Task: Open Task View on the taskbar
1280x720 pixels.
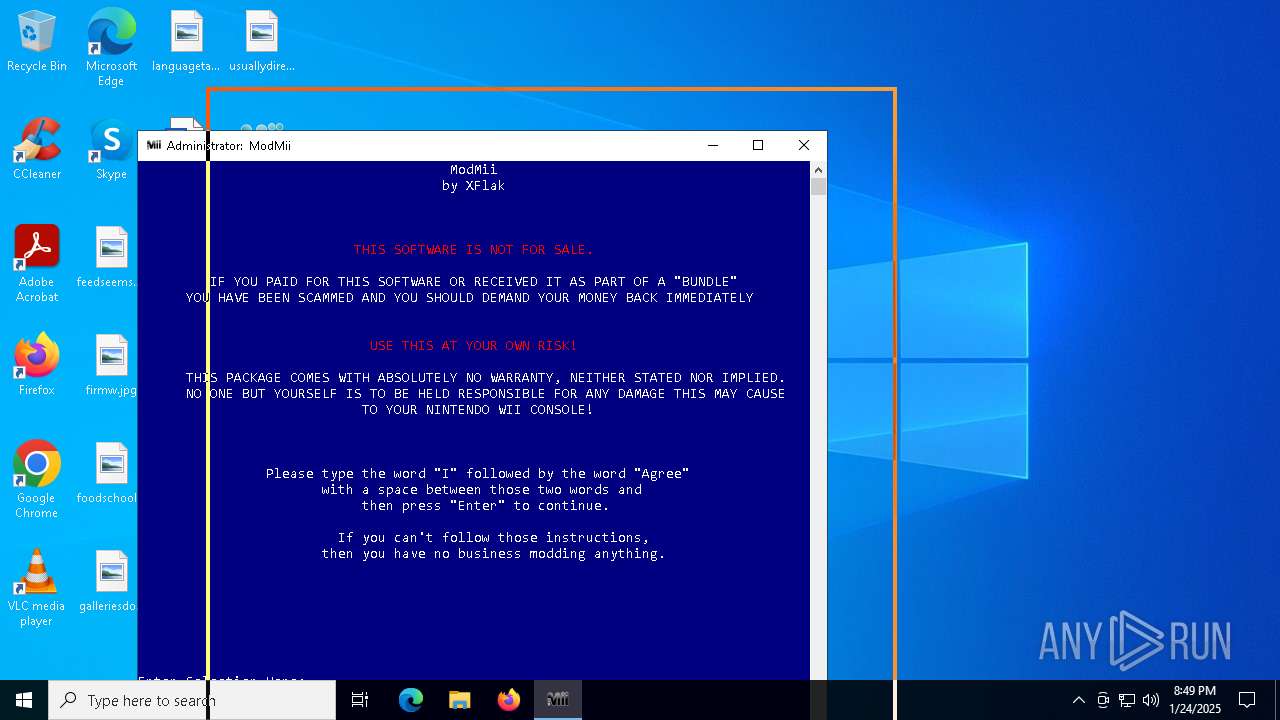Action: (x=360, y=700)
